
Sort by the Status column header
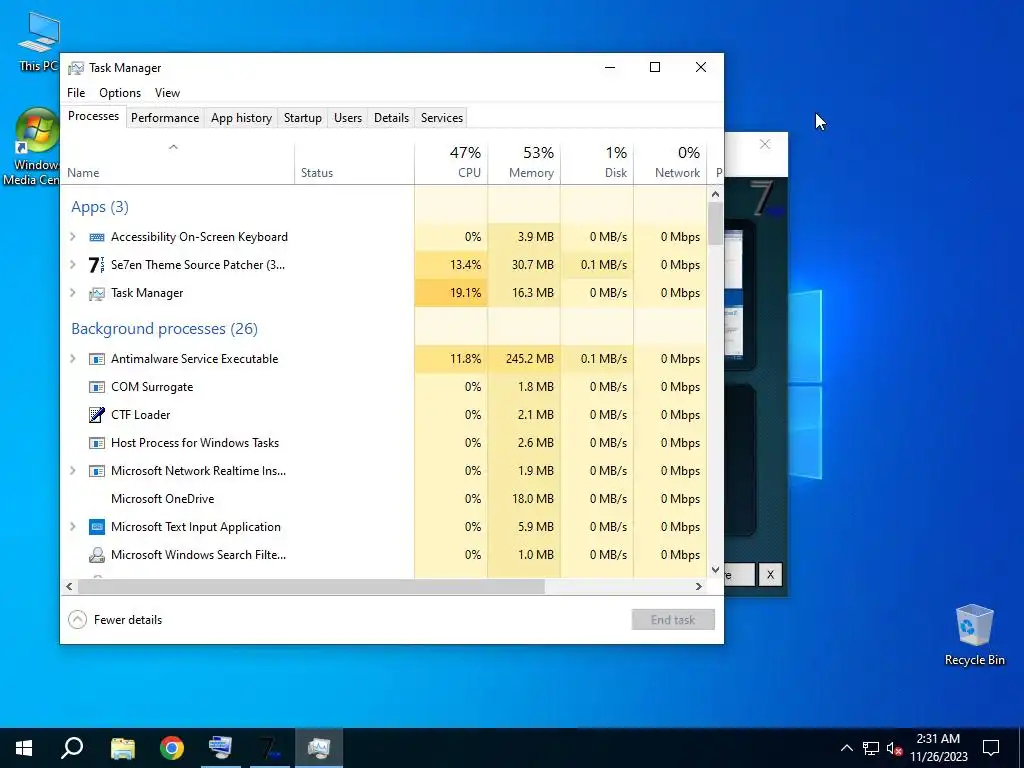354,163
